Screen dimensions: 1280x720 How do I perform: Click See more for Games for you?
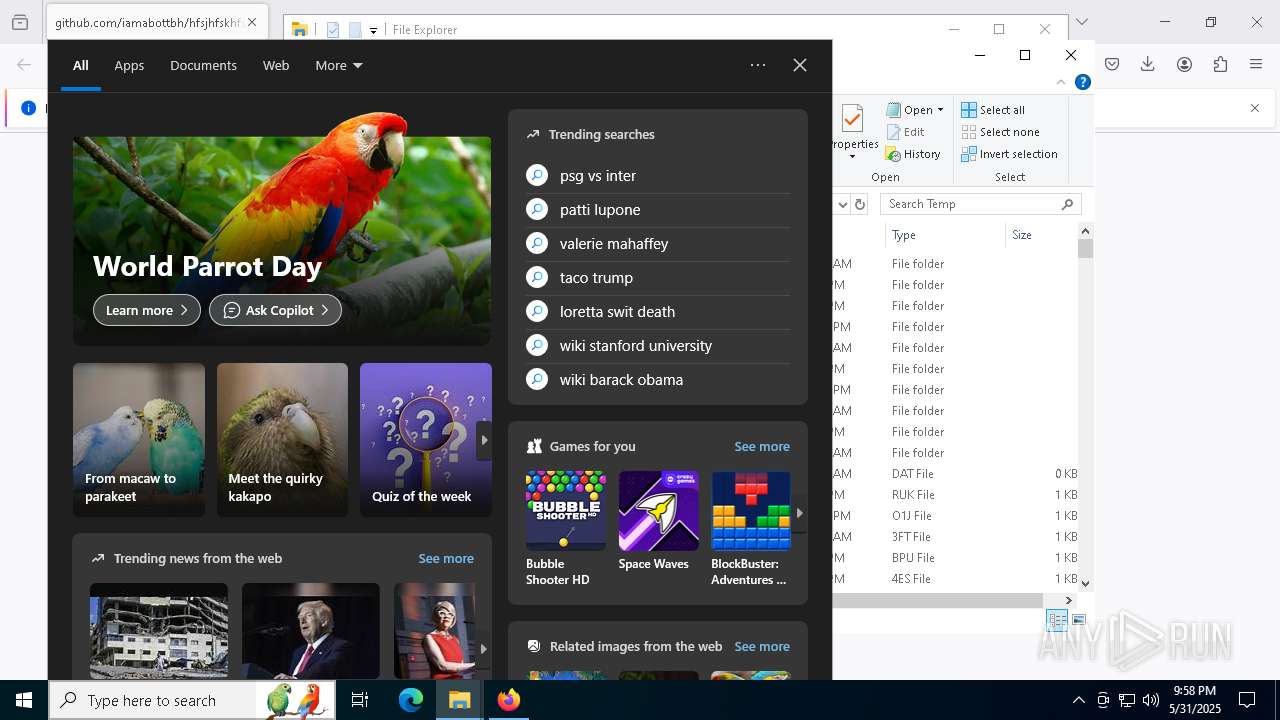[762, 446]
